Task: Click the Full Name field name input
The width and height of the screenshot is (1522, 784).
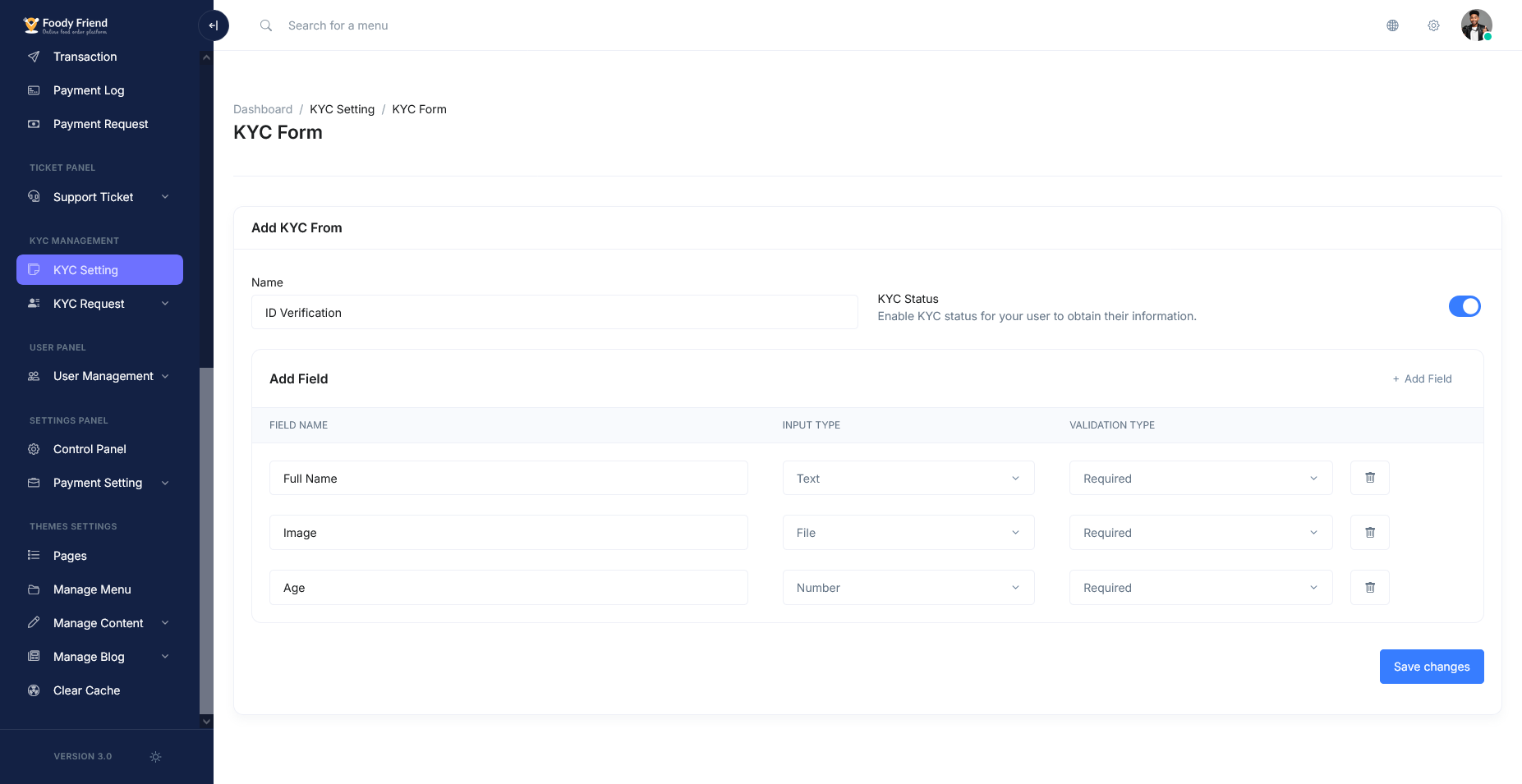Action: coord(508,478)
